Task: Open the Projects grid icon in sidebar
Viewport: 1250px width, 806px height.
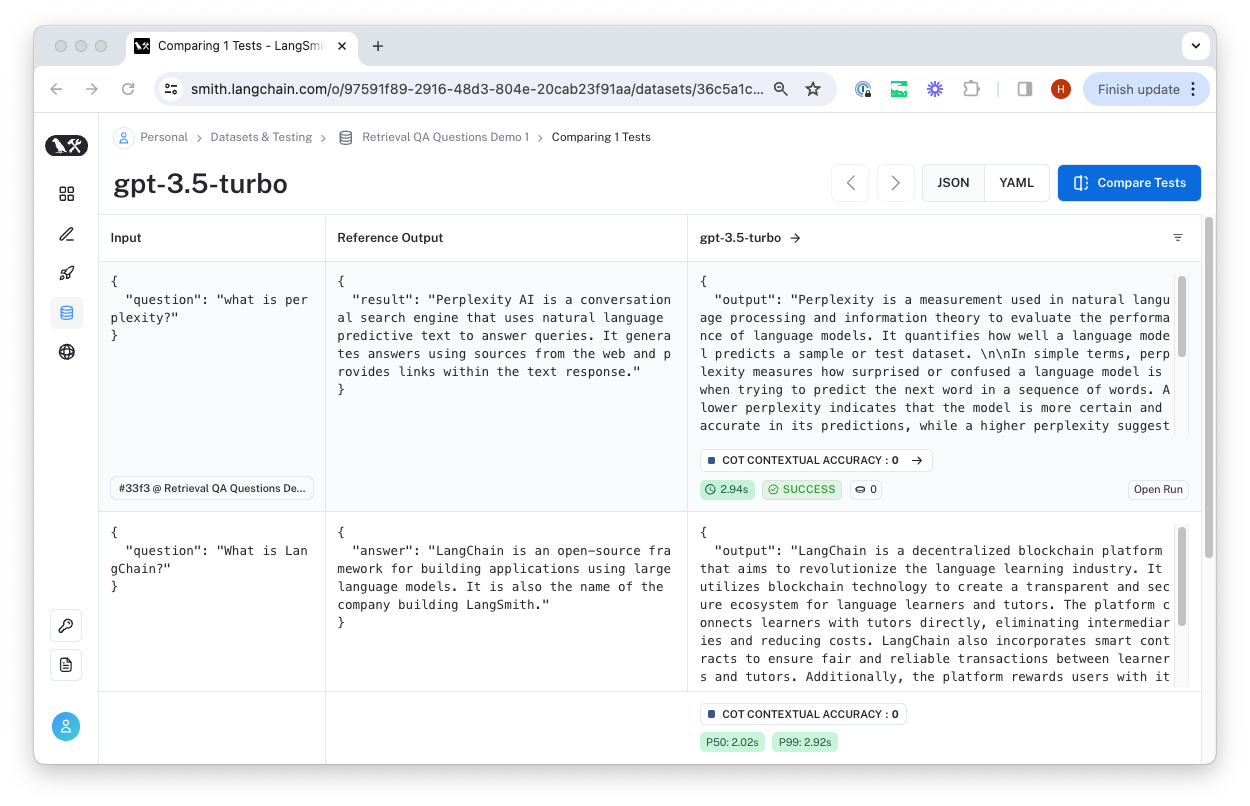Action: pyautogui.click(x=67, y=194)
